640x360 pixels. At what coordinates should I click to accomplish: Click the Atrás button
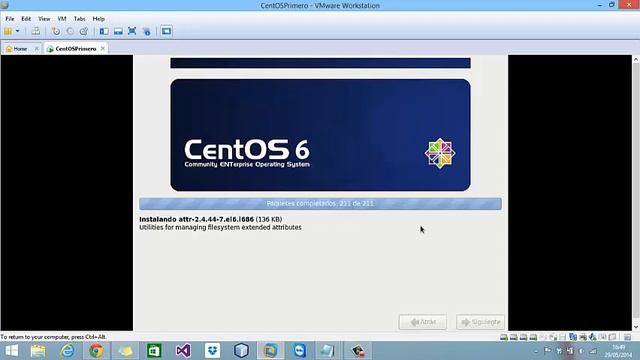(x=422, y=322)
